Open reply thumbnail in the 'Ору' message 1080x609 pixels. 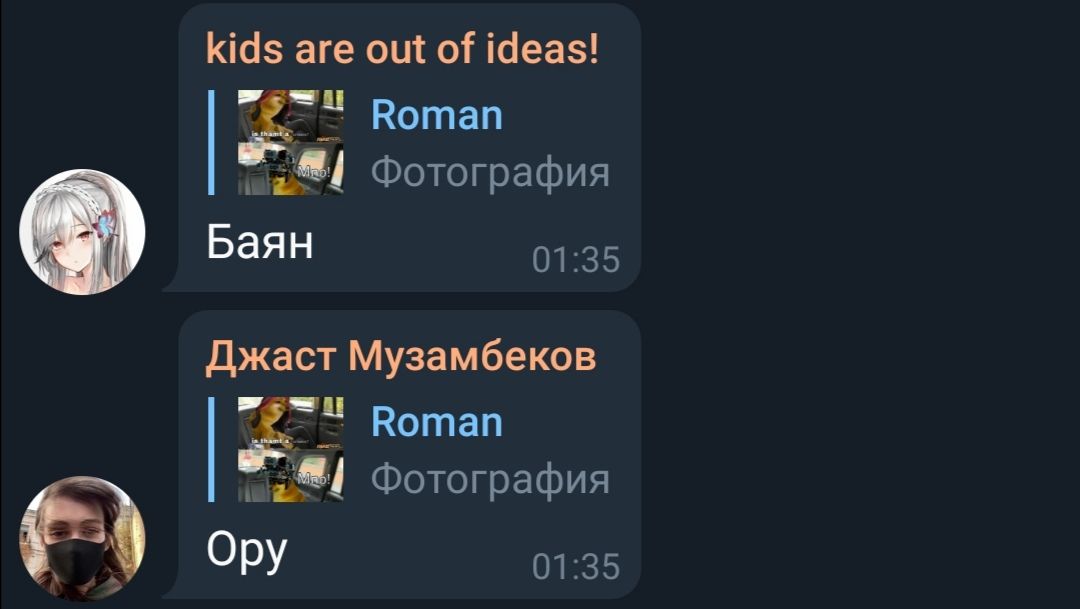click(x=291, y=449)
